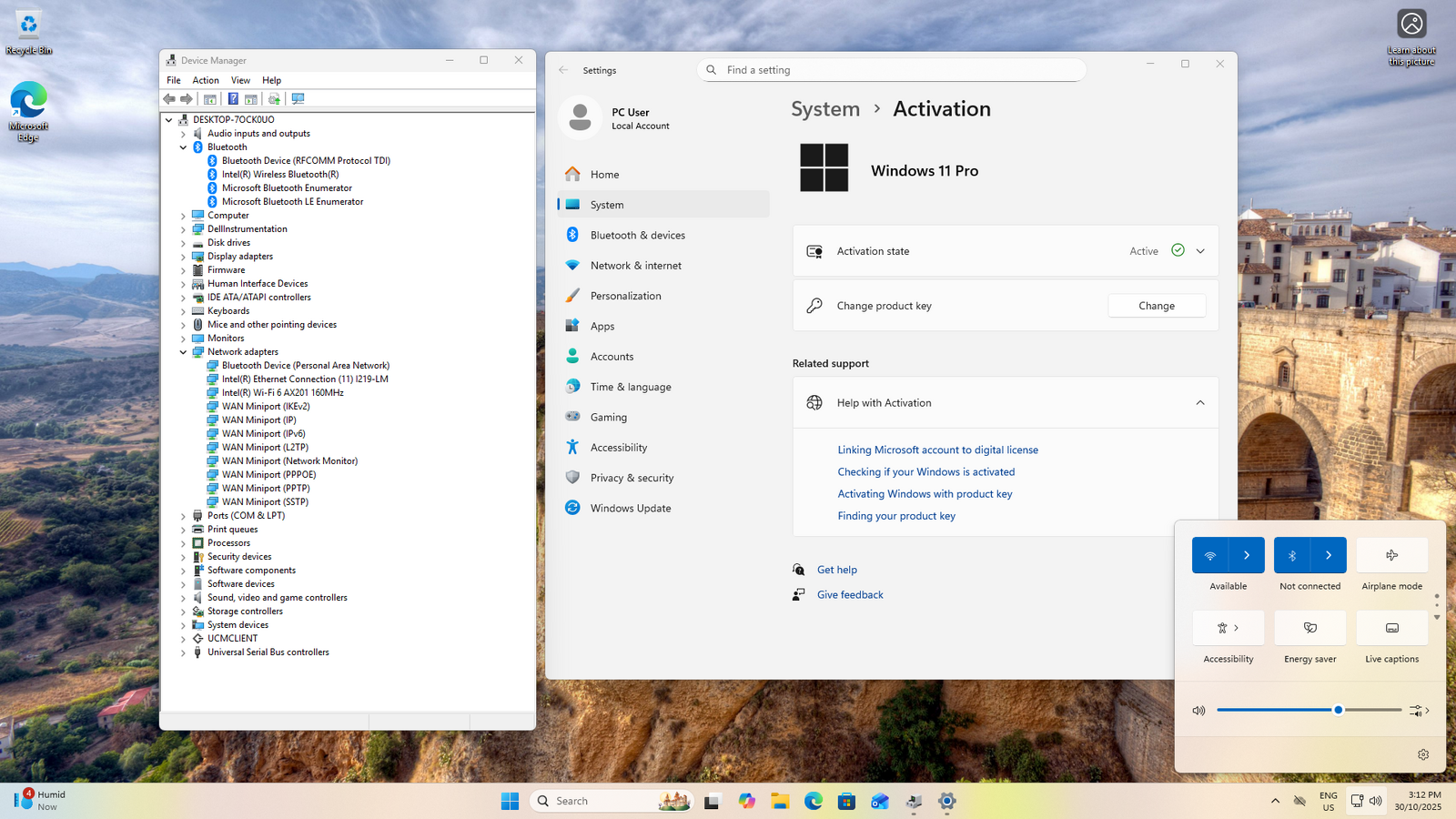The image size is (1456, 819).
Task: Open 'Activating Windows with product key' link
Action: click(x=925, y=494)
